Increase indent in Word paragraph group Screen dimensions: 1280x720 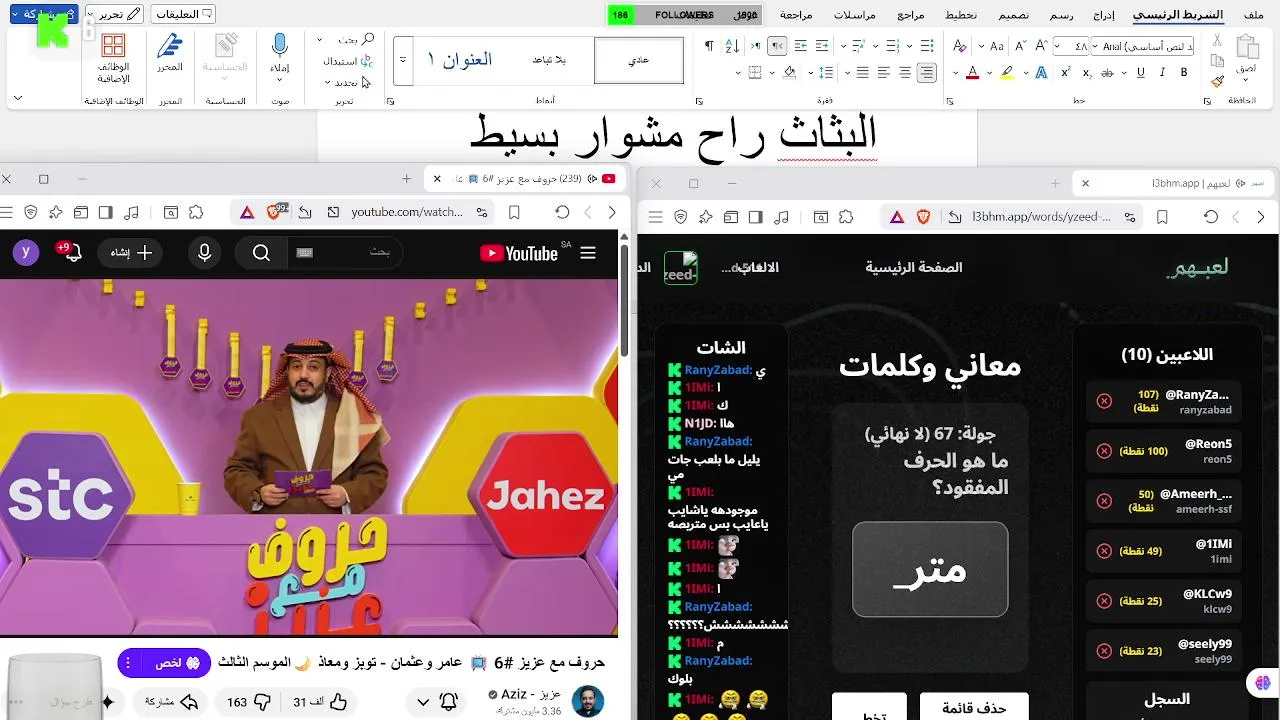[800, 46]
